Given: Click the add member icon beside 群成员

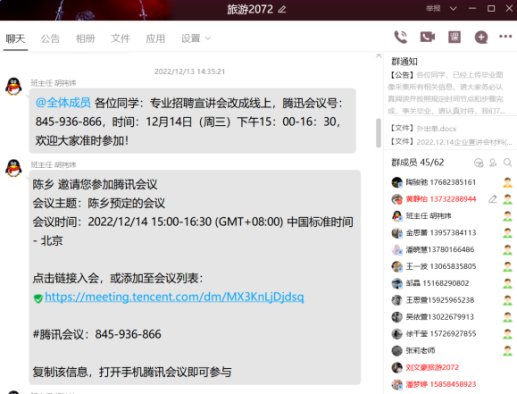Looking at the screenshot, I should tap(493, 162).
